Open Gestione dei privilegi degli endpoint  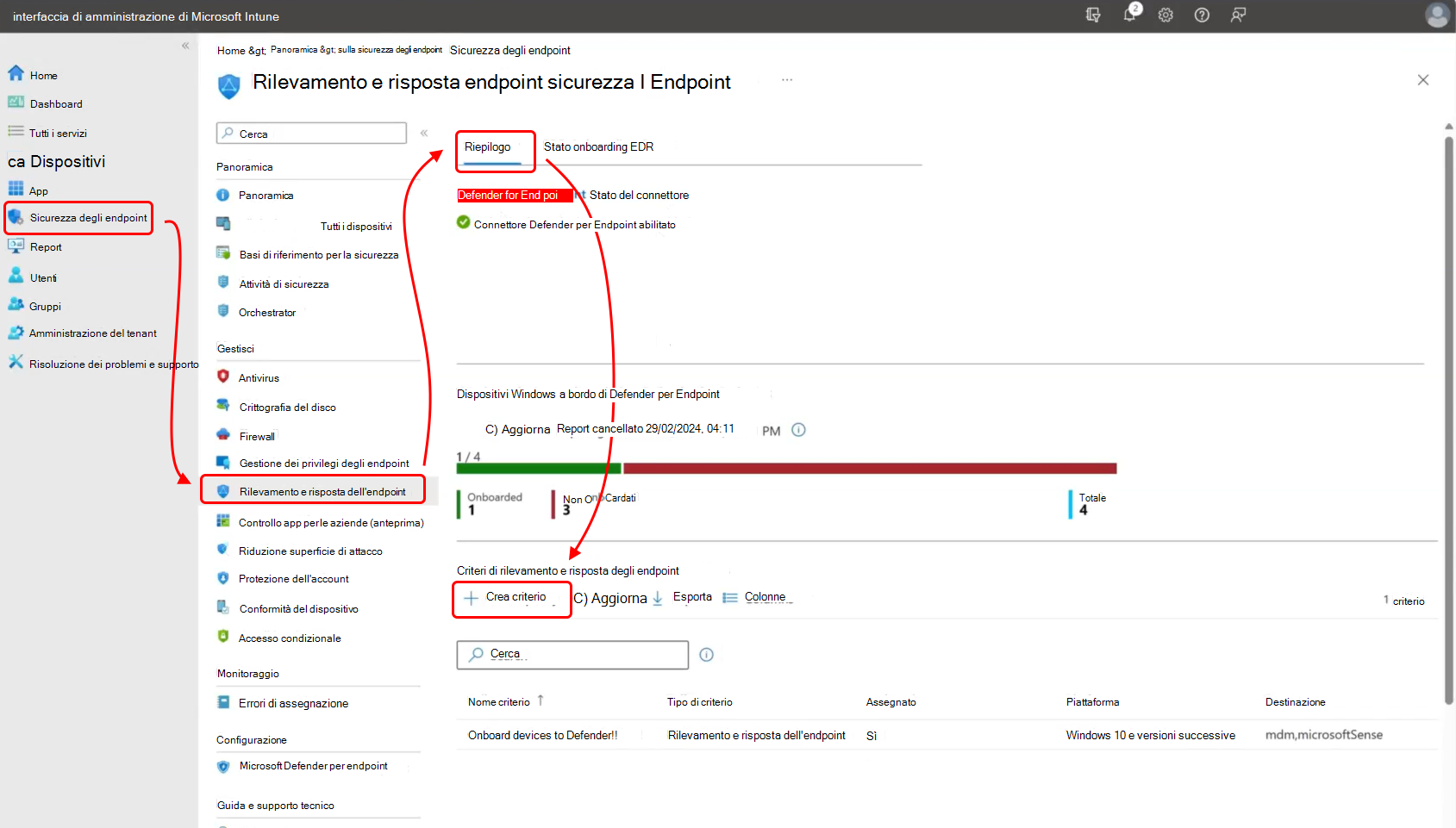click(x=324, y=464)
